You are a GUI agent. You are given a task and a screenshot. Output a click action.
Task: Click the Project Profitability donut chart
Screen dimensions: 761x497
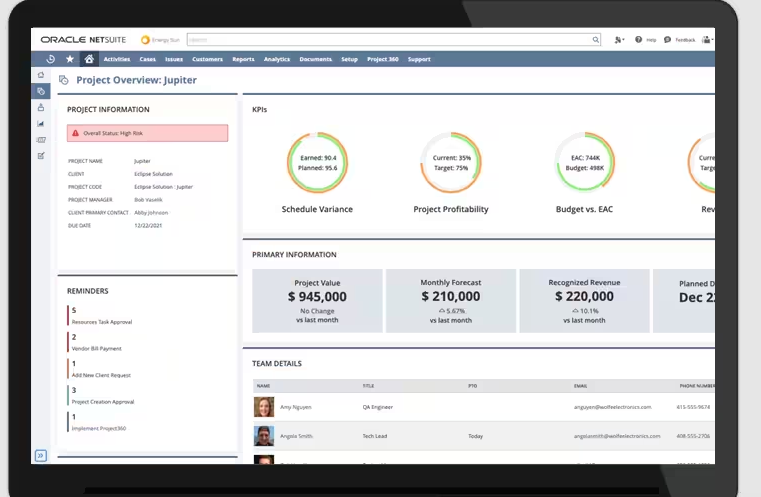pyautogui.click(x=451, y=163)
